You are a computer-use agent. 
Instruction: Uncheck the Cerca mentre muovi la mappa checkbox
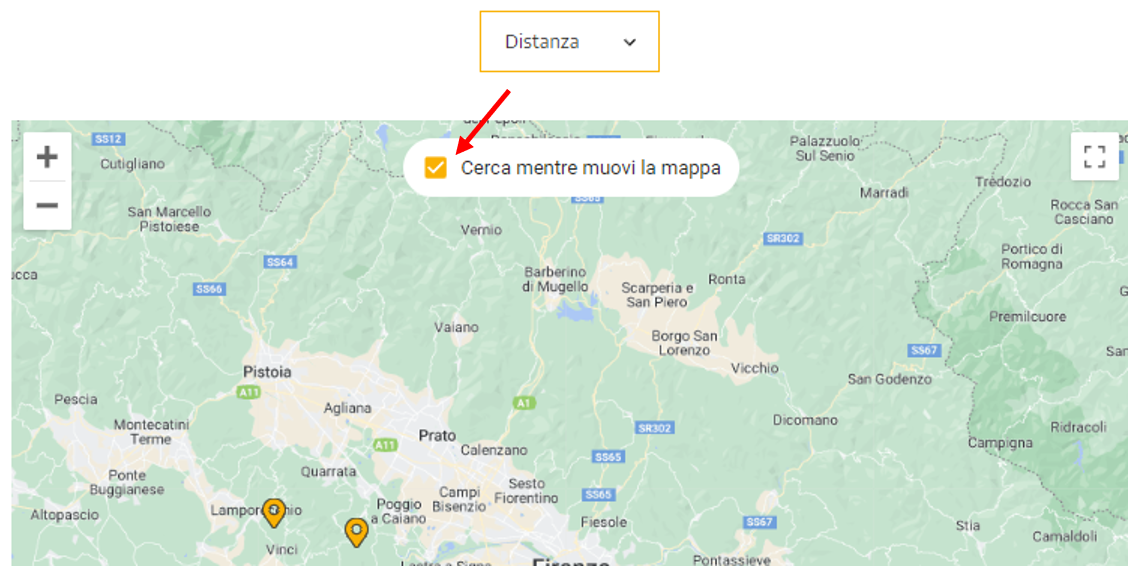pos(435,168)
